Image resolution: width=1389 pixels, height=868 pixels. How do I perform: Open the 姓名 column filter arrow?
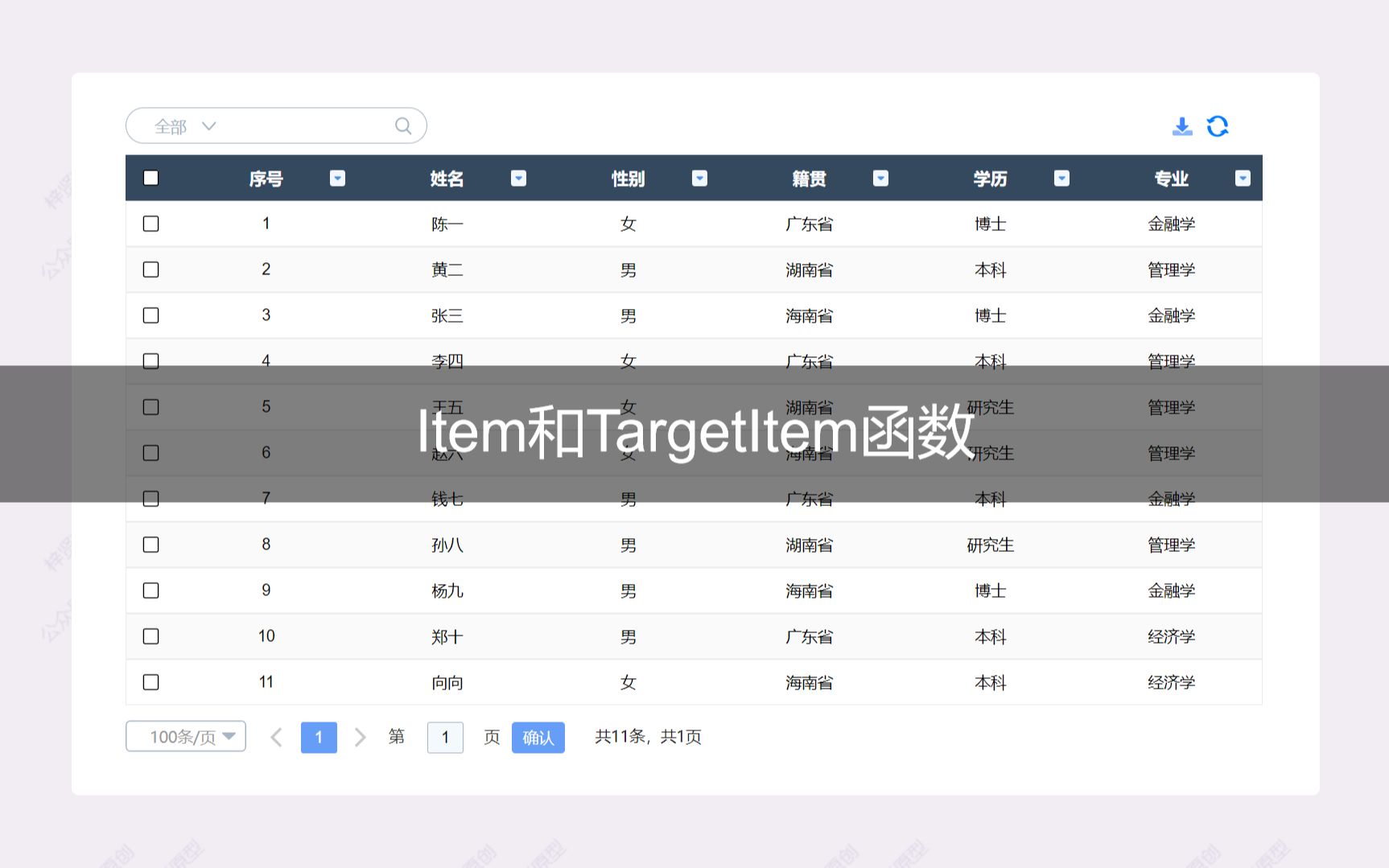[518, 179]
